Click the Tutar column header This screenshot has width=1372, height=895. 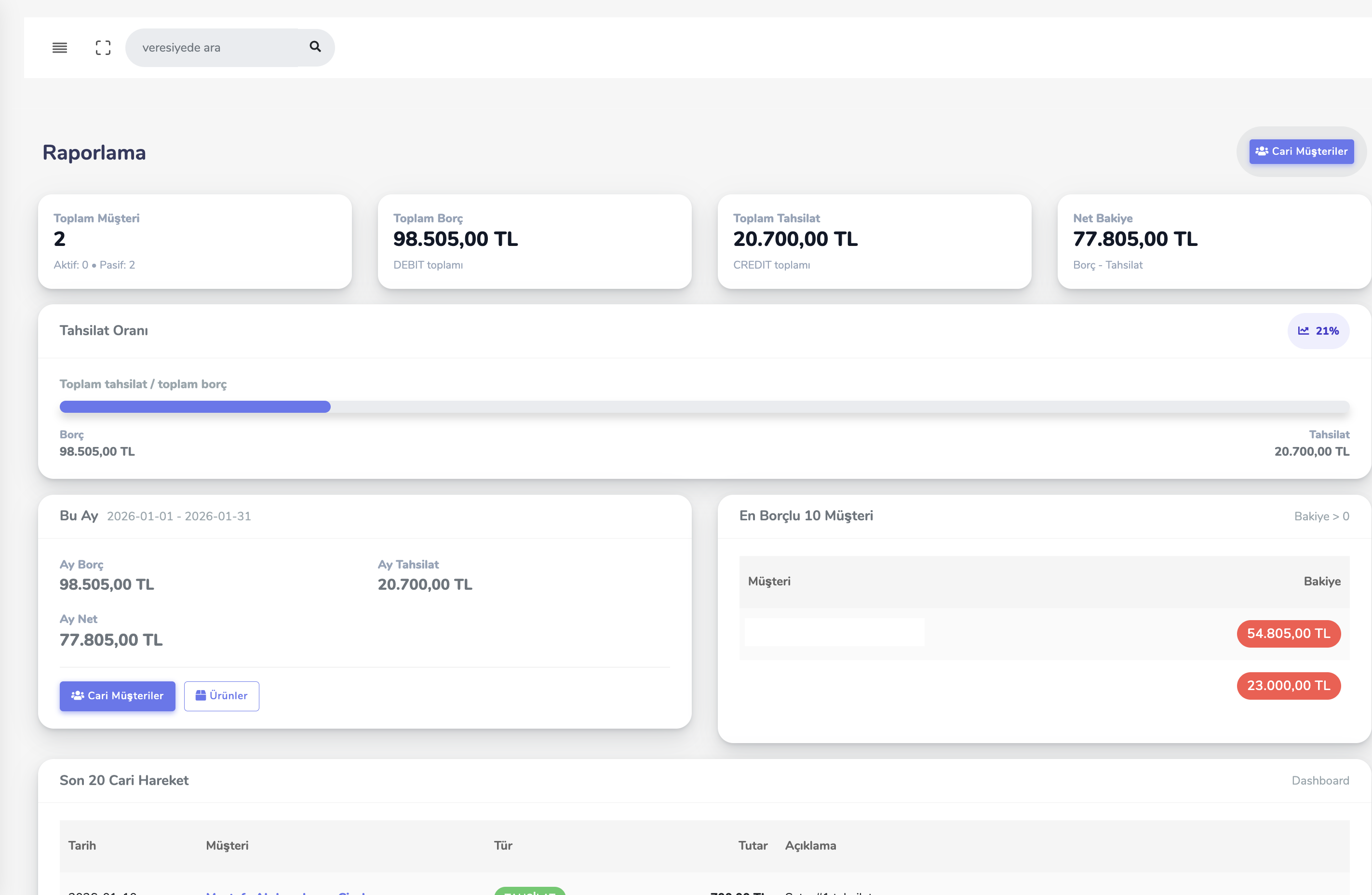pyautogui.click(x=753, y=846)
